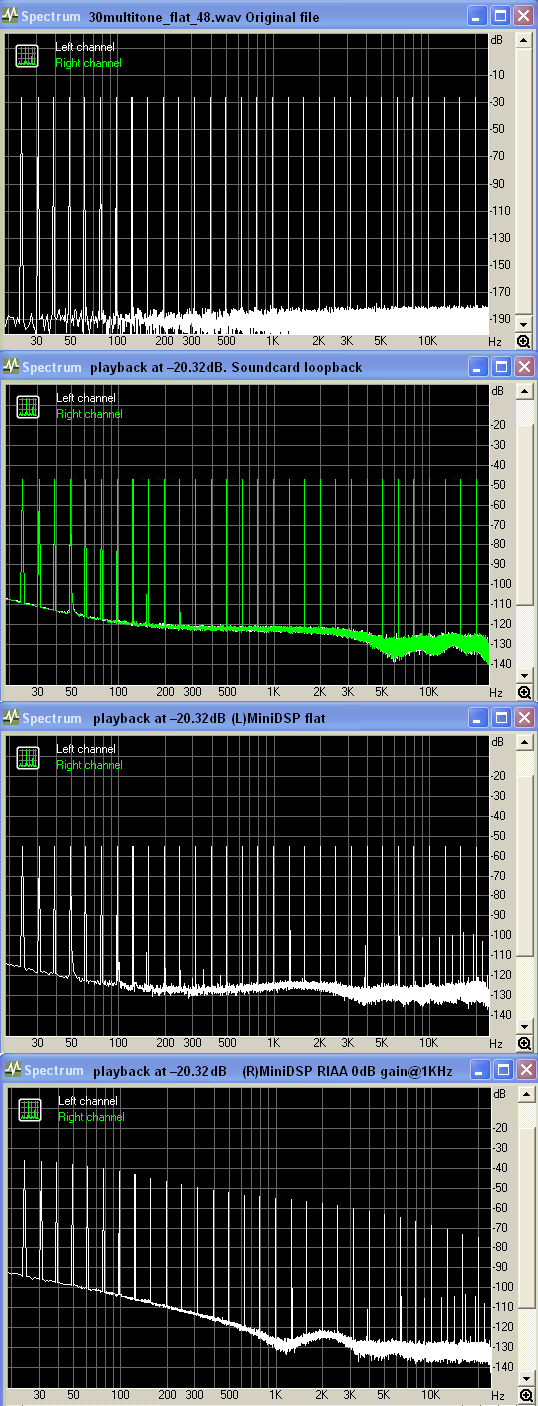The height and width of the screenshot is (1406, 538).
Task: Click "10K" frequency label in MiniDSP flat window
Action: coord(428,1043)
